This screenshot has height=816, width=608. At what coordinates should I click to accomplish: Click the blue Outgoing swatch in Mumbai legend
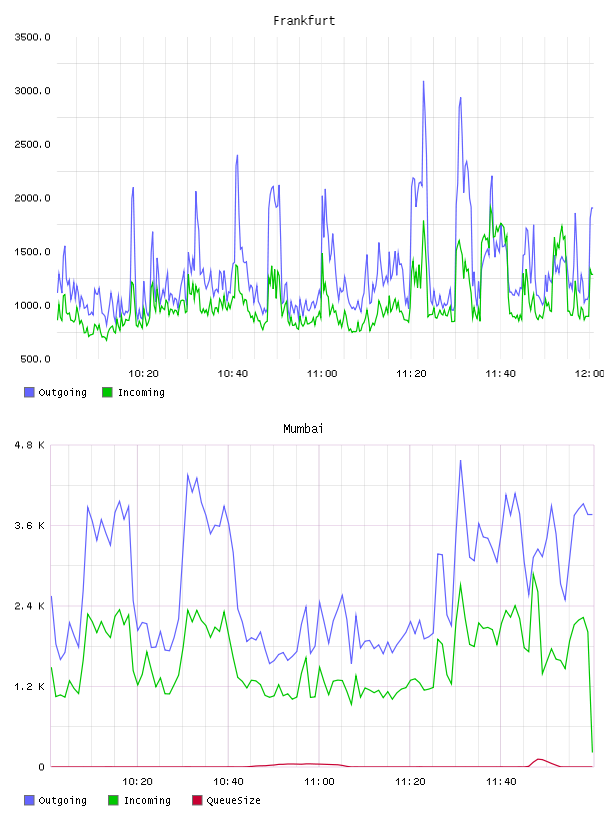(x=29, y=800)
